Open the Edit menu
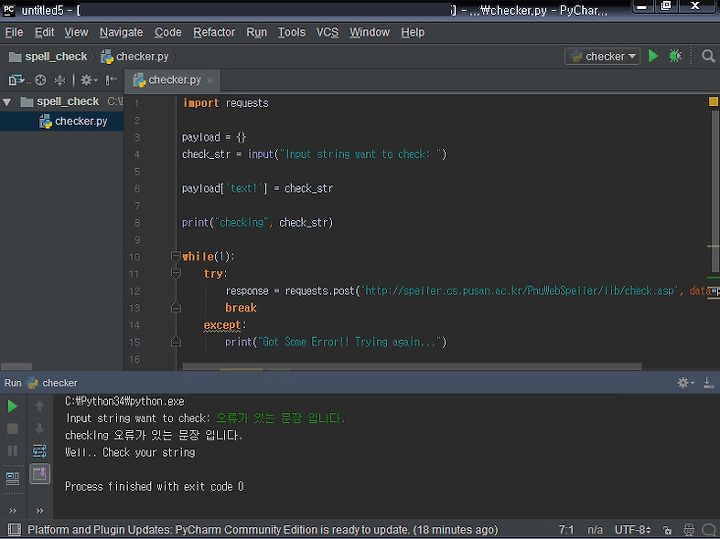This screenshot has height=539, width=720. pos(44,32)
